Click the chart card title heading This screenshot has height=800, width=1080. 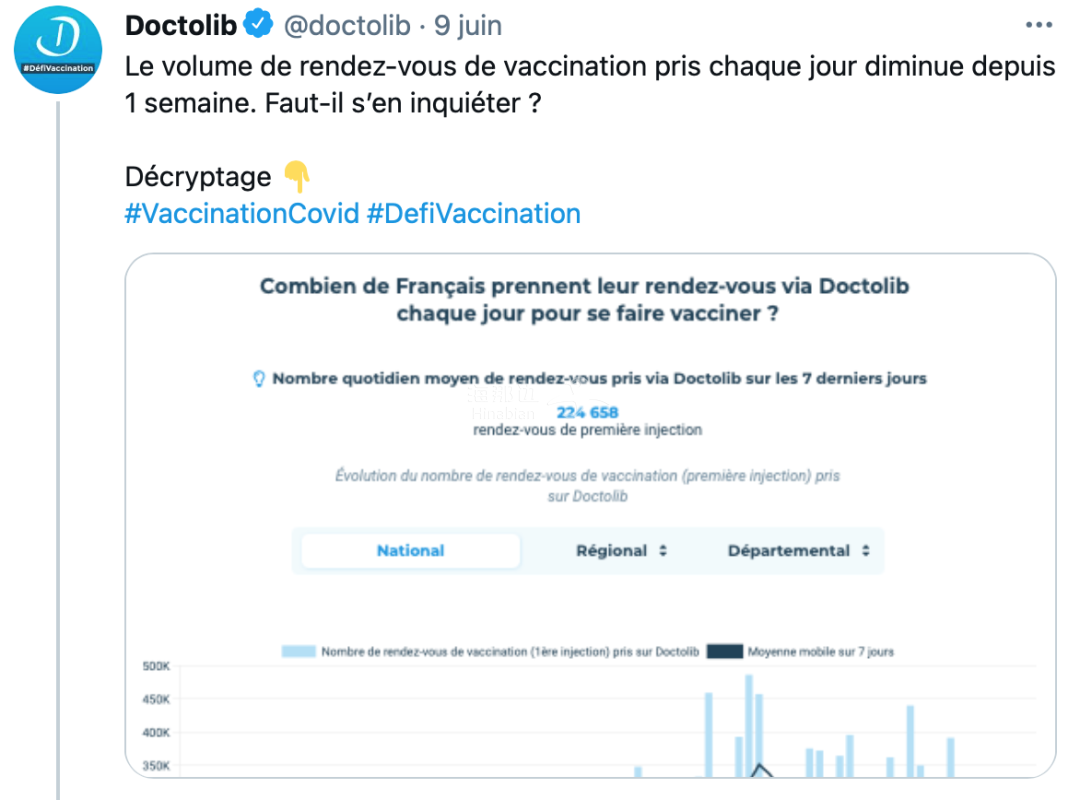(585, 300)
